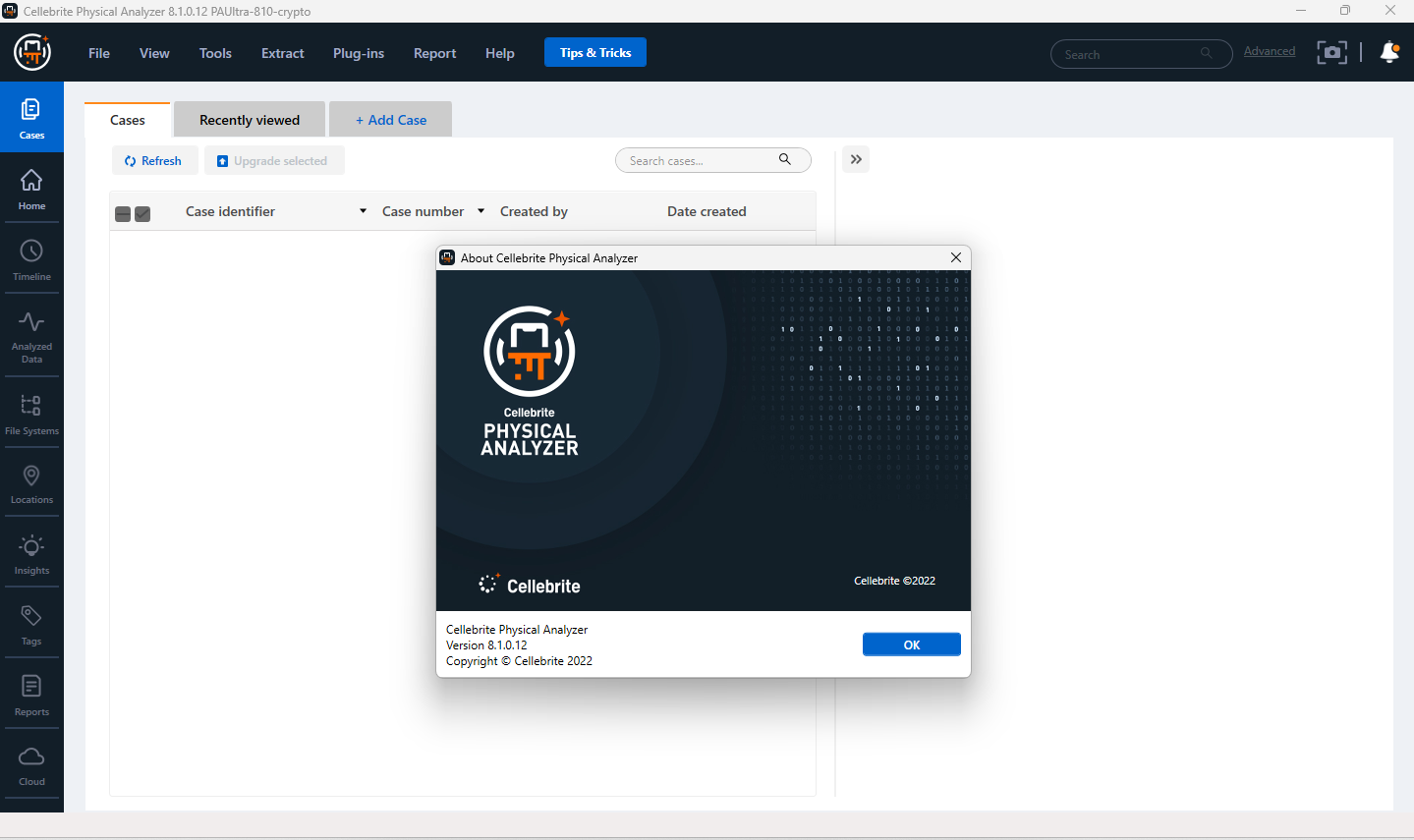Screen dimensions: 1414x840
Task: Switch to Recently viewed tab
Action: 250,120
